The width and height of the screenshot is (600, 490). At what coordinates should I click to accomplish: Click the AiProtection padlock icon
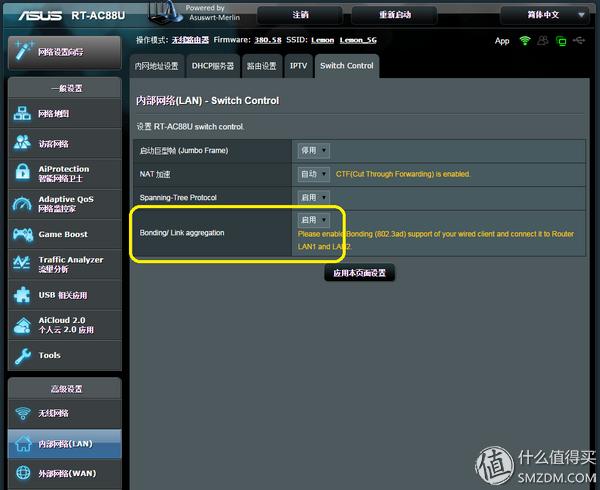(23, 172)
